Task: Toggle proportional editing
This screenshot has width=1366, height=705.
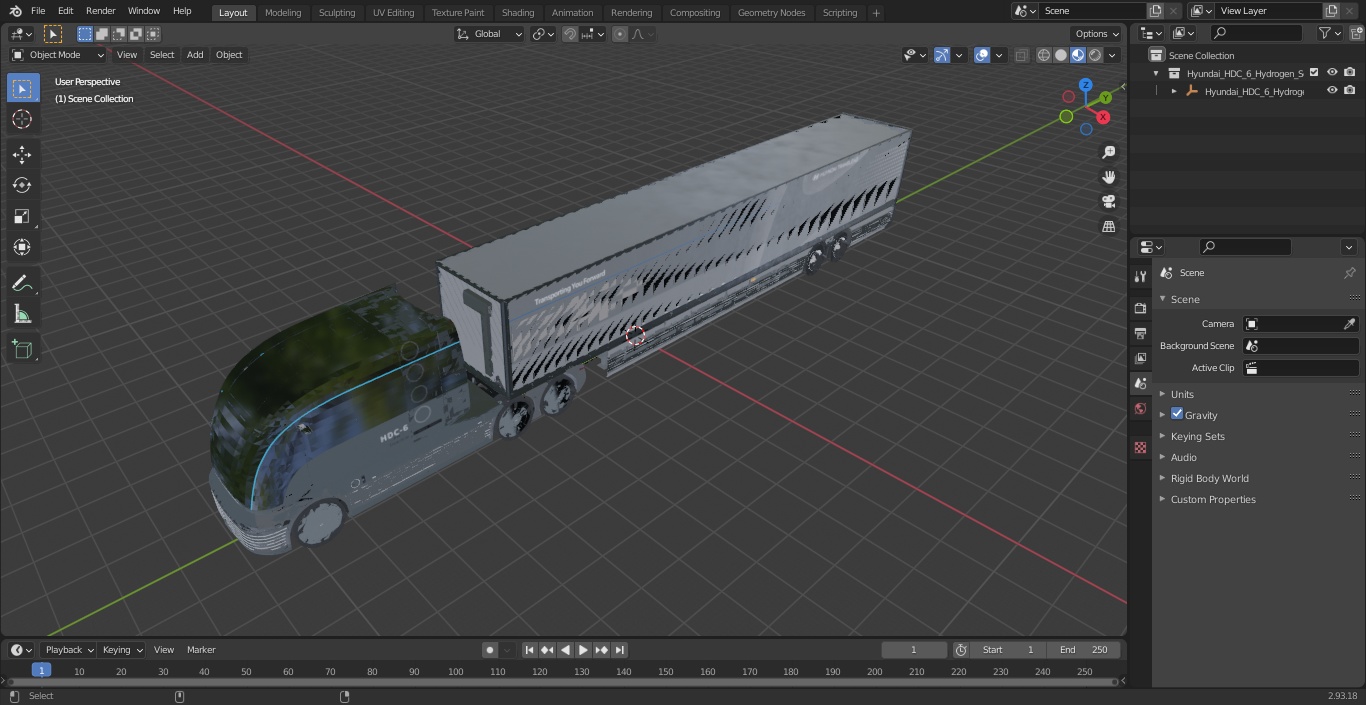Action: 620,34
